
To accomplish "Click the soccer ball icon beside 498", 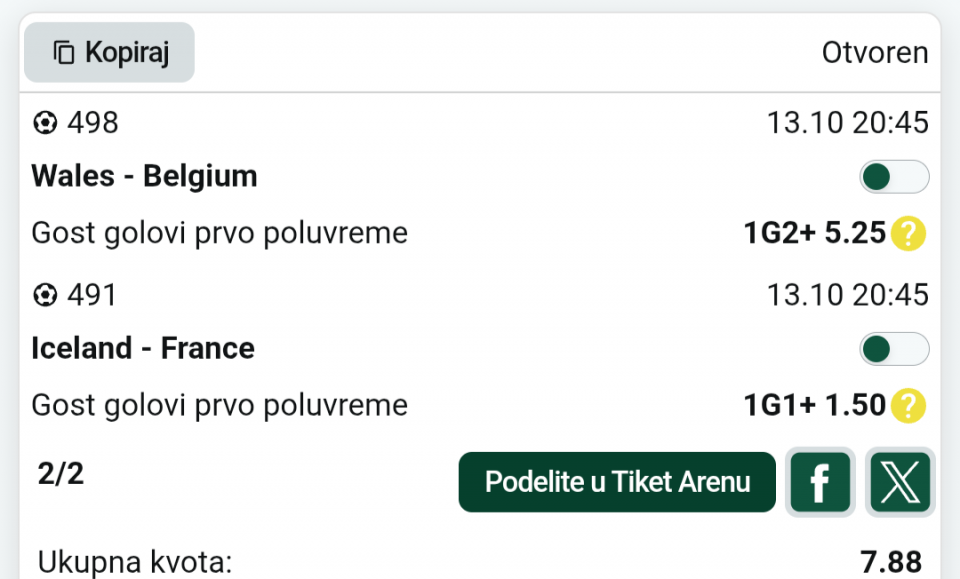I will click(x=45, y=123).
